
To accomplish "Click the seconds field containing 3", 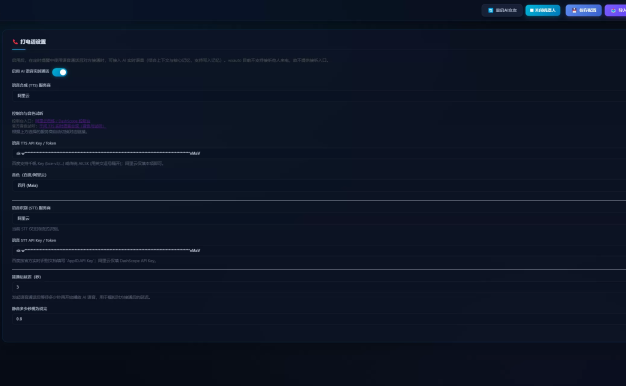I will pos(319,287).
